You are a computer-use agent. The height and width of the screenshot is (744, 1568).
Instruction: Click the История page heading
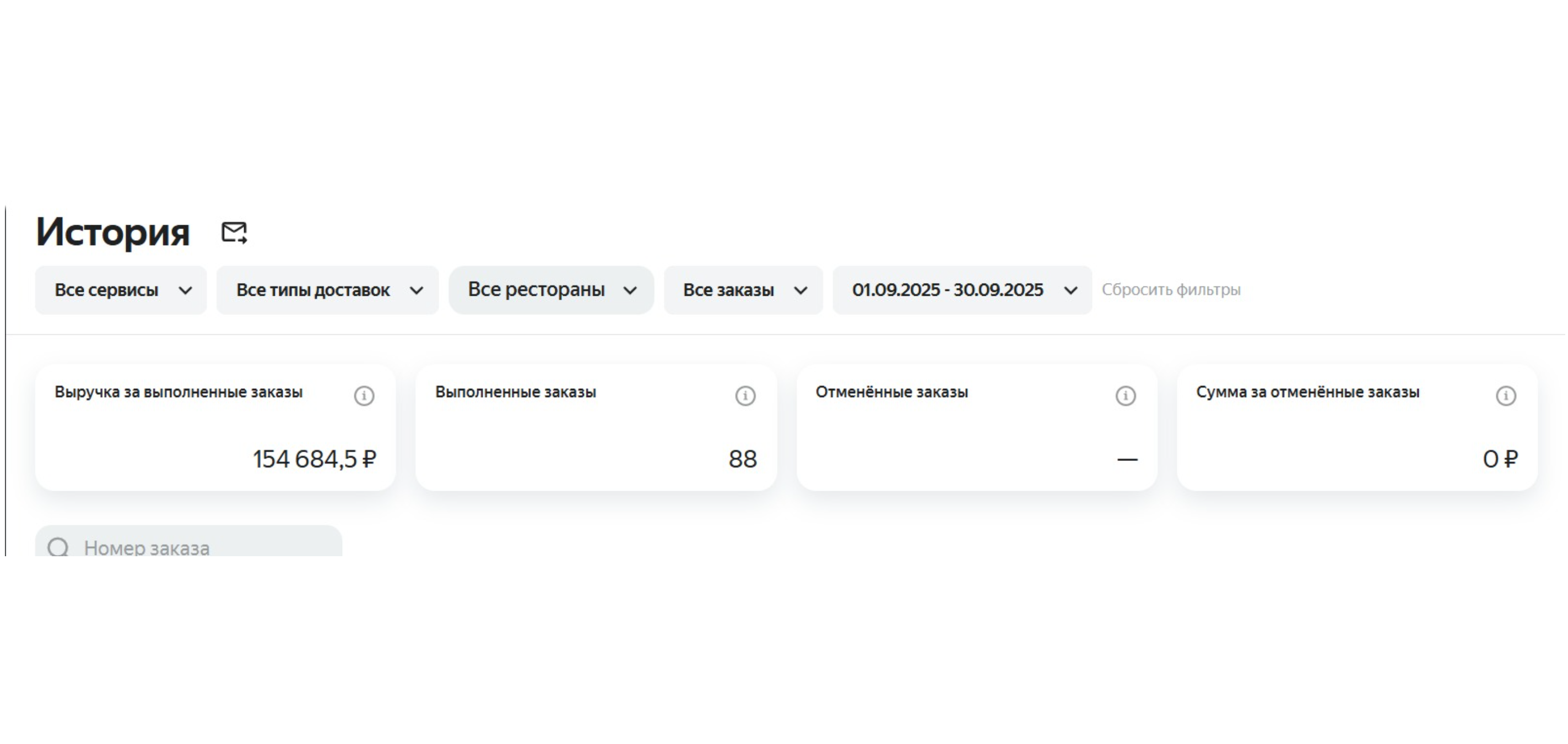[113, 232]
